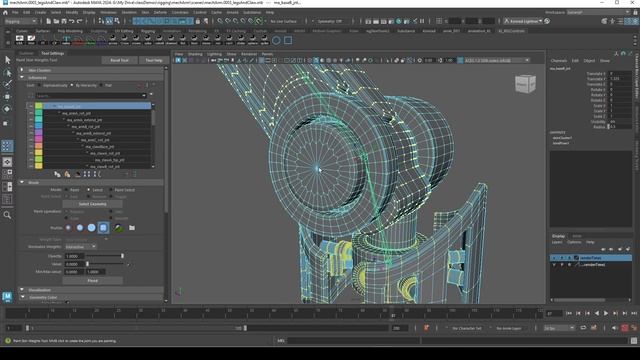The image size is (640, 360).
Task: Switch to the Outliner tab beside Tool Settings
Action: pos(26,53)
